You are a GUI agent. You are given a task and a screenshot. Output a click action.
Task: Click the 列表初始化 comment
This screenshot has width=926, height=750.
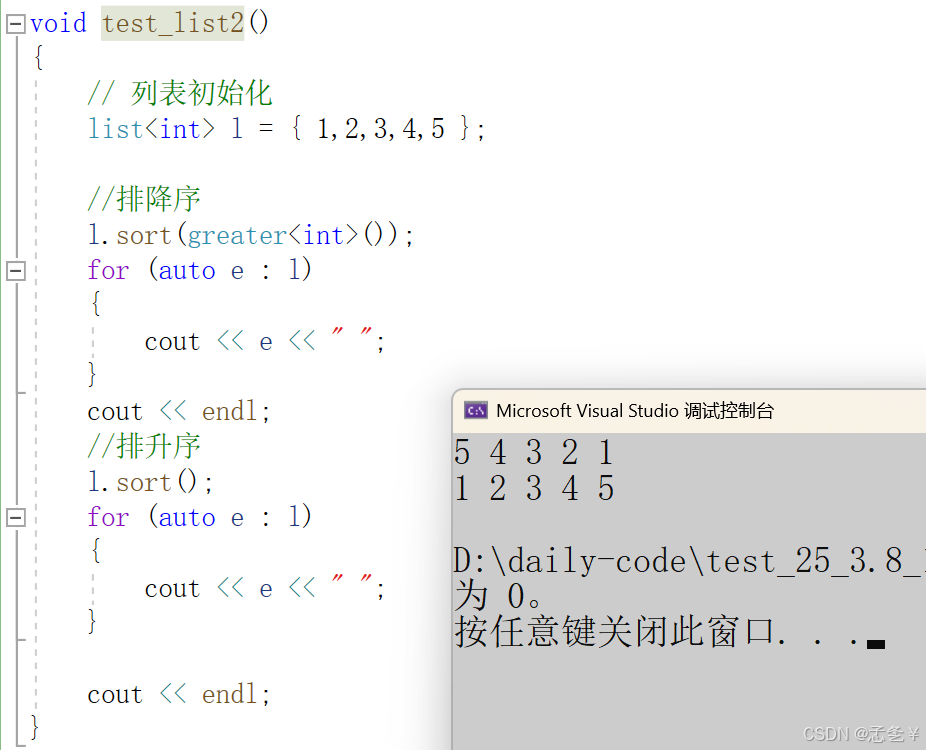(x=180, y=92)
